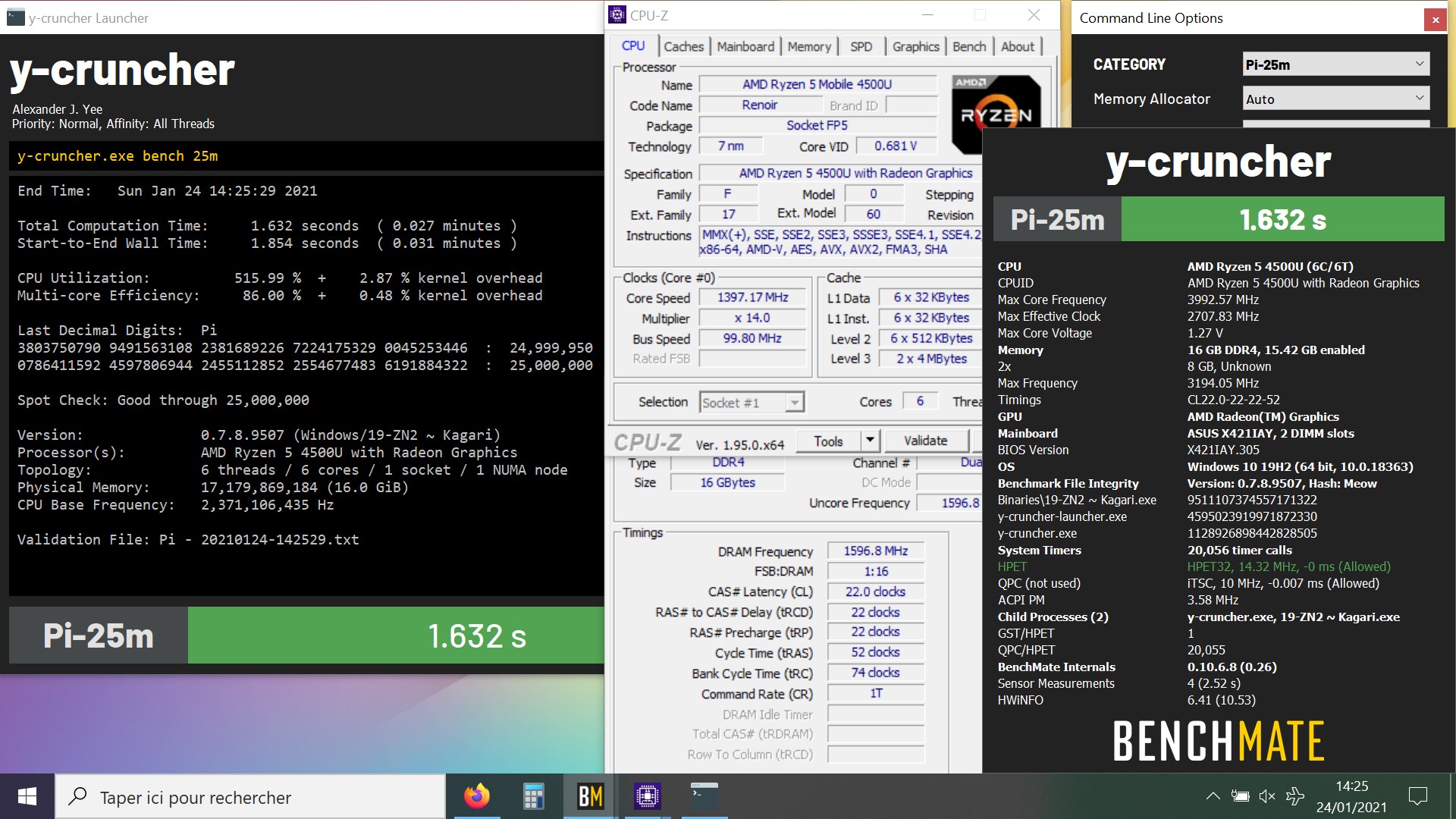
Task: Click the Bank Cycle Time 74 clocks value
Action: click(876, 673)
